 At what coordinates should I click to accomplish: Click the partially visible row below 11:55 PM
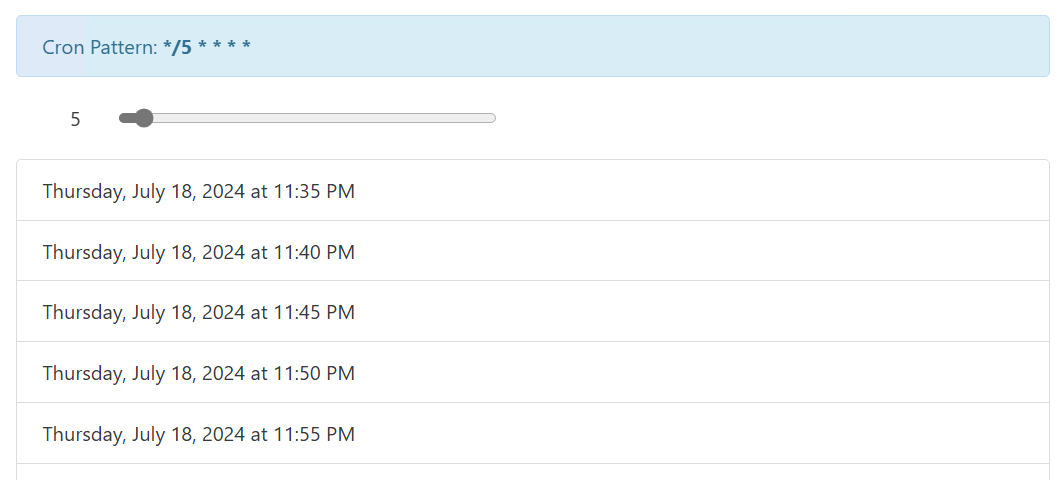pos(532,472)
